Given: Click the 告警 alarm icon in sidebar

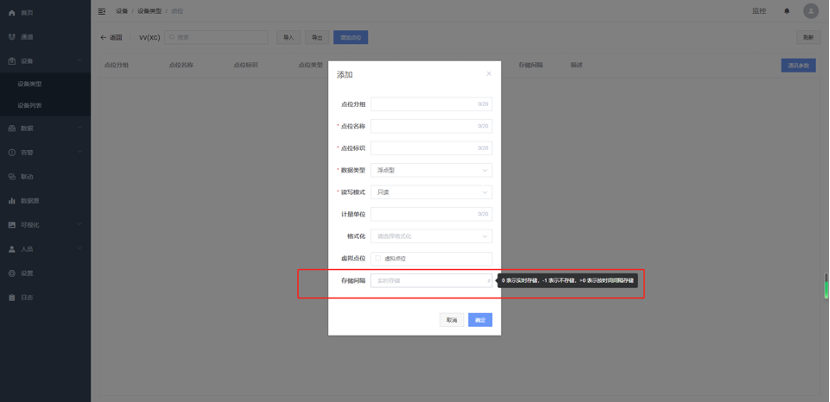Looking at the screenshot, I should pos(12,152).
